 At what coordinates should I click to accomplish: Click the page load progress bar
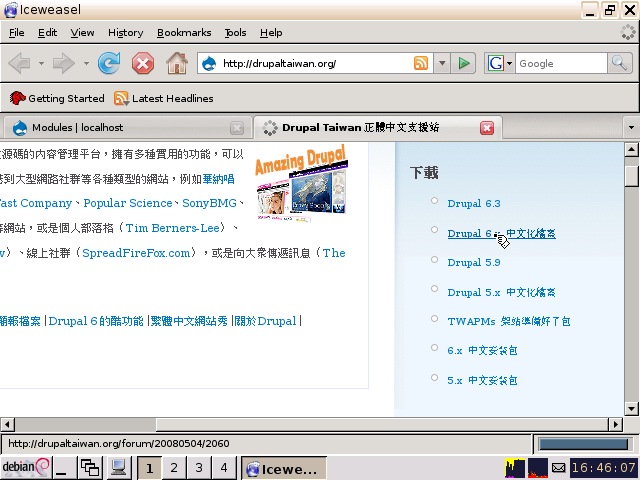point(583,444)
